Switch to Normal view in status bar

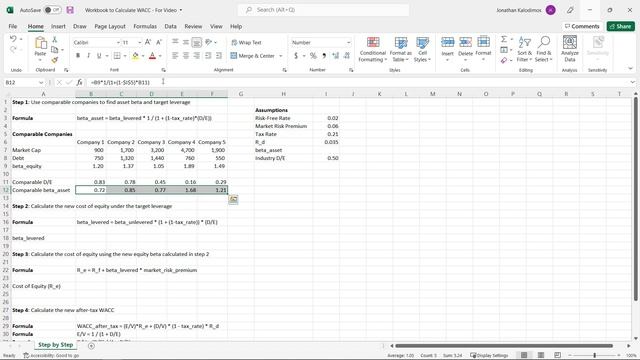[524, 355]
